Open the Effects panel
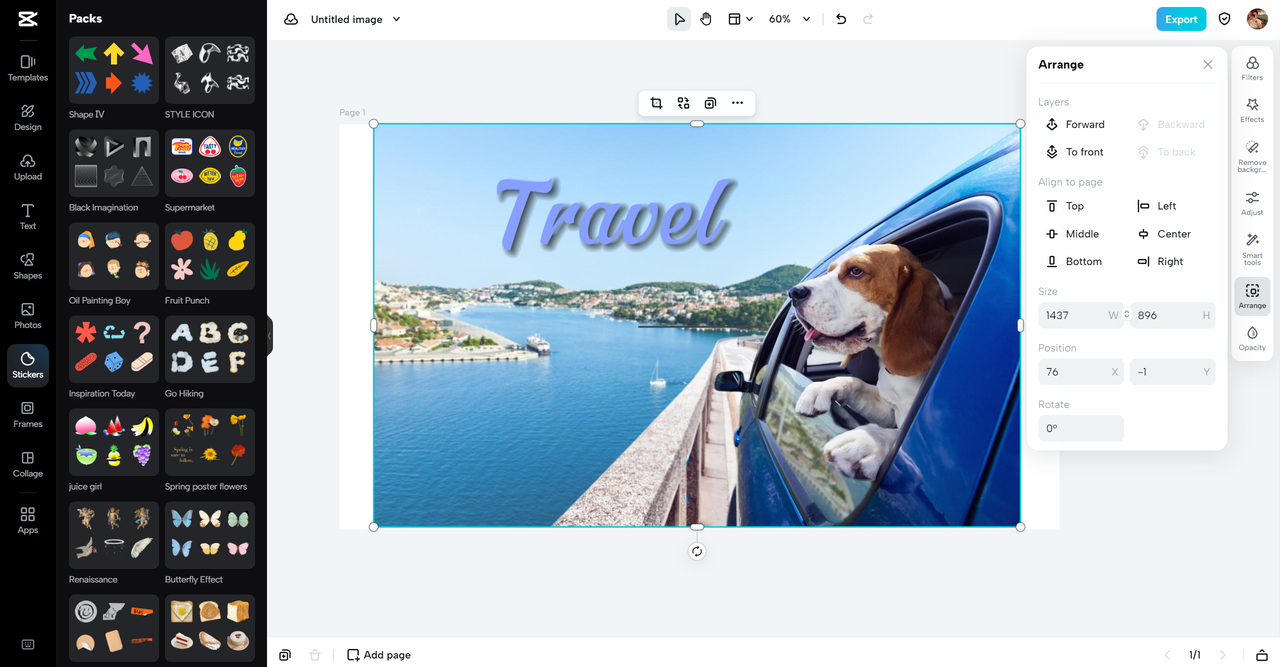The height and width of the screenshot is (667, 1280). (x=1251, y=110)
